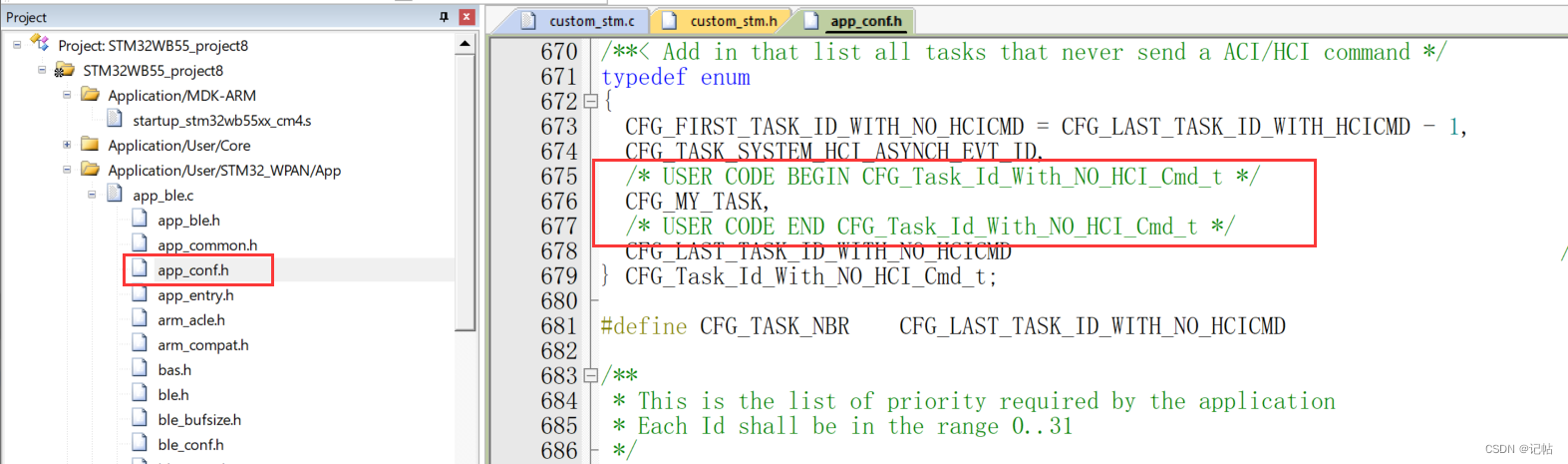The height and width of the screenshot is (464, 1568).
Task: Click the USER CODE END comment line 677
Action: click(930, 227)
